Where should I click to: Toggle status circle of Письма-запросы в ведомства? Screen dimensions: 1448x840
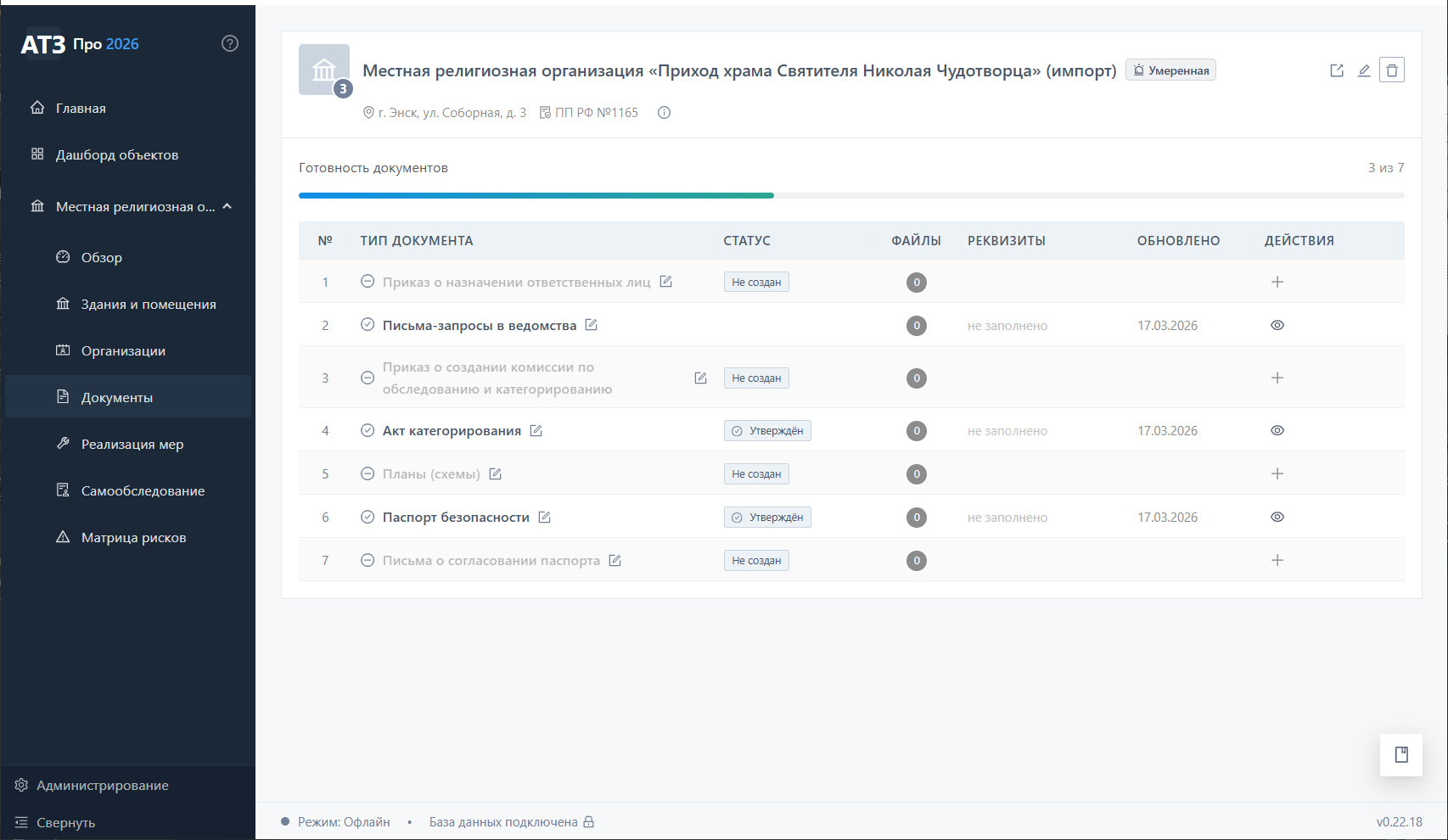[x=368, y=325]
